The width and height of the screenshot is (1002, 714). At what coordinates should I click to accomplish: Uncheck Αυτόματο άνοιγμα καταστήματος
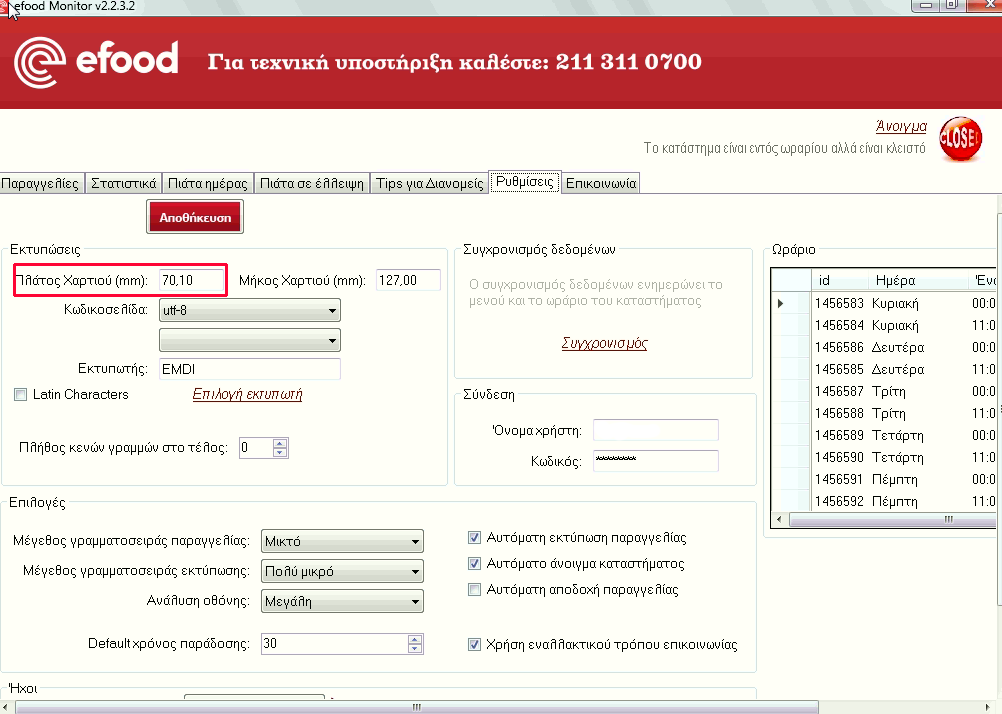point(474,564)
